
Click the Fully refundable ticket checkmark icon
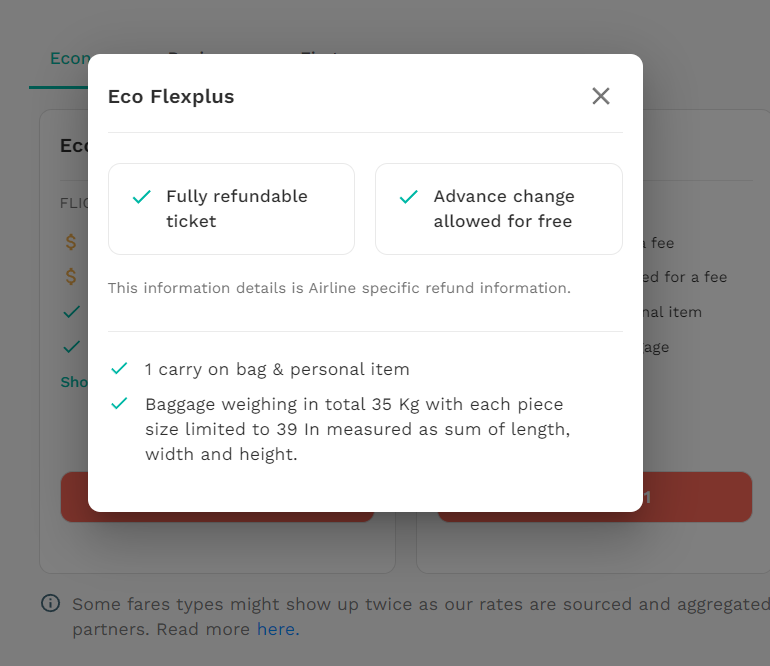pos(142,197)
